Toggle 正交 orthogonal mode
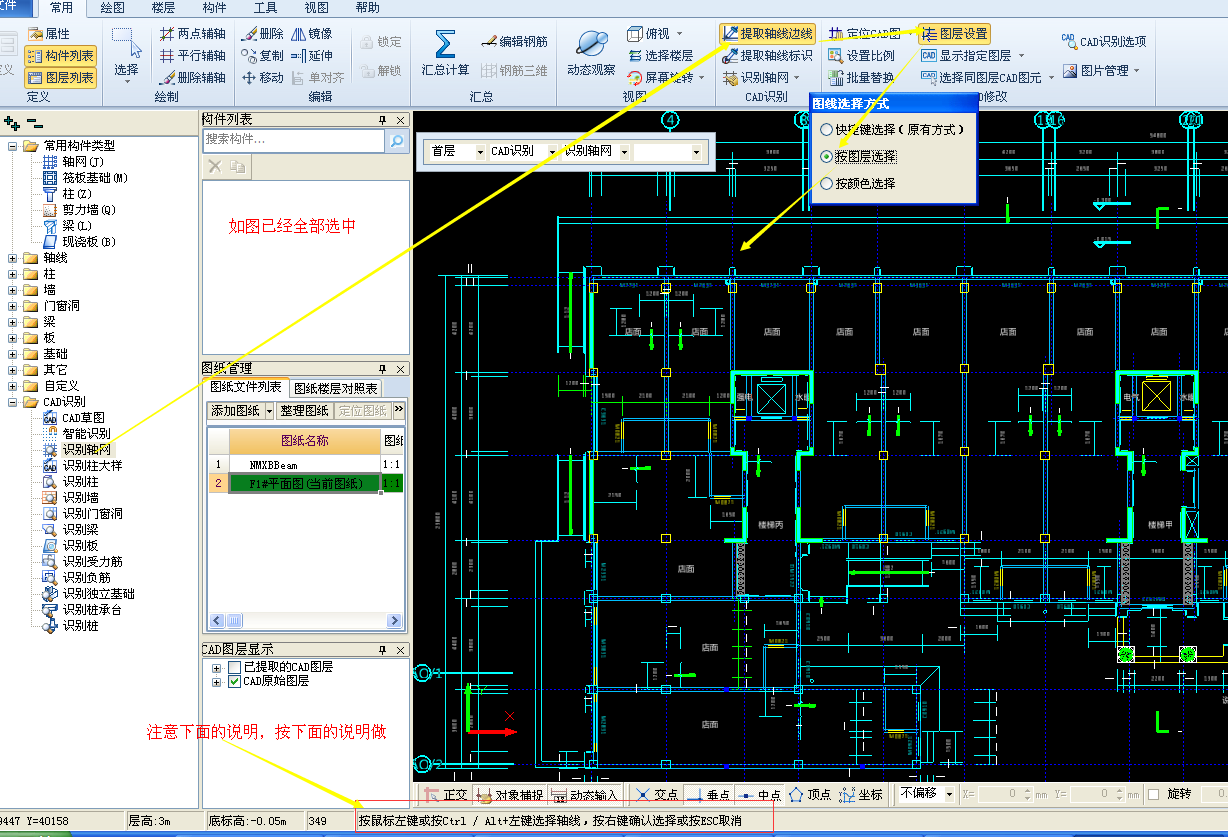This screenshot has height=837, width=1228. (x=444, y=795)
